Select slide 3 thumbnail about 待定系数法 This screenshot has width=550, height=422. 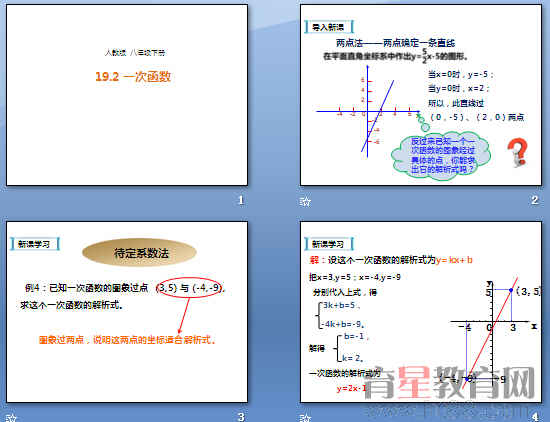click(x=127, y=312)
